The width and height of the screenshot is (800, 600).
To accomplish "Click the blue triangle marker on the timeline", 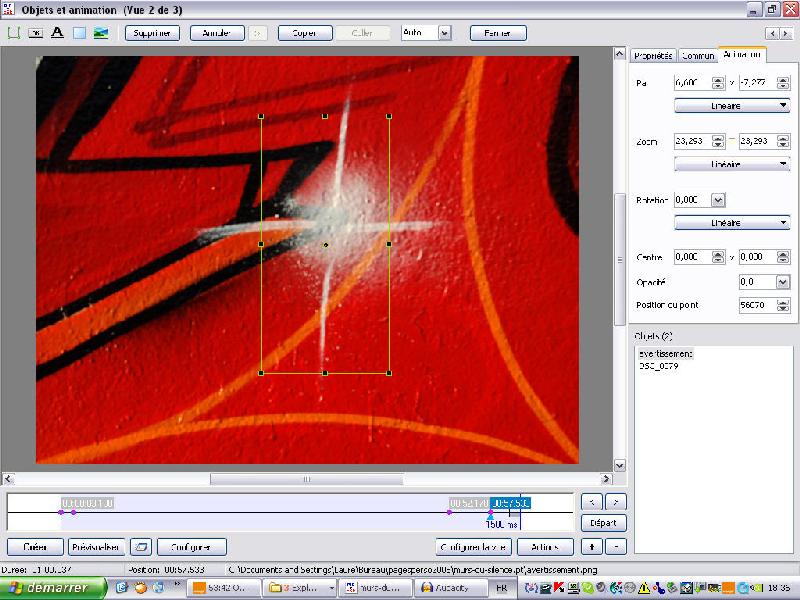I will point(490,517).
